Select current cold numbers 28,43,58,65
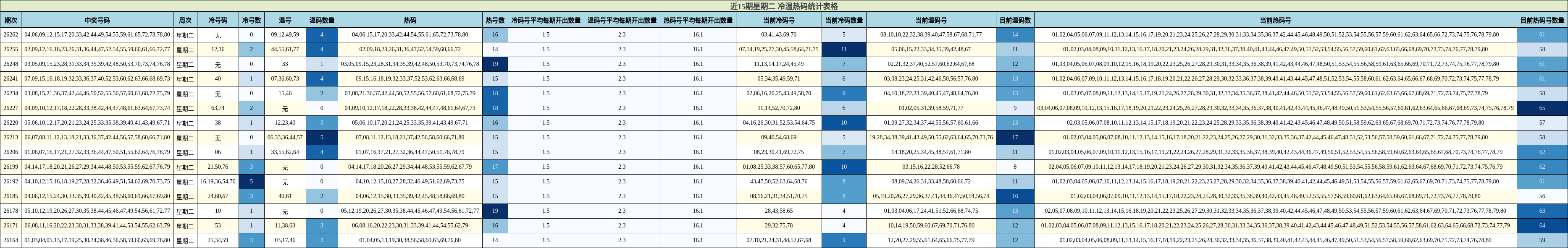Screen dimensions: 1568x248 click(x=778, y=211)
